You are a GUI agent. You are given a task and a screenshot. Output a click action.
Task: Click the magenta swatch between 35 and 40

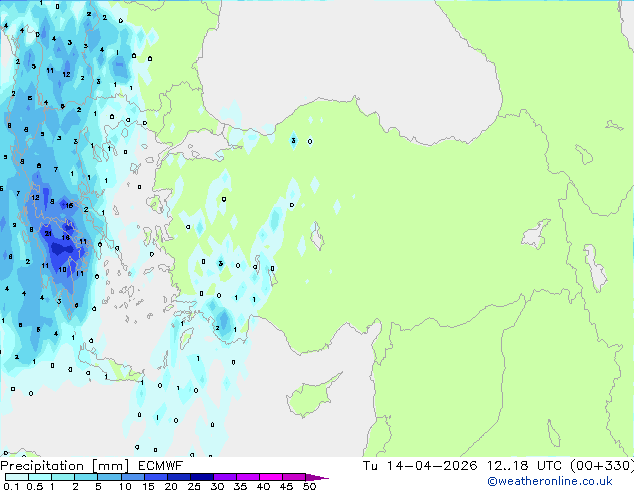click(x=248, y=477)
